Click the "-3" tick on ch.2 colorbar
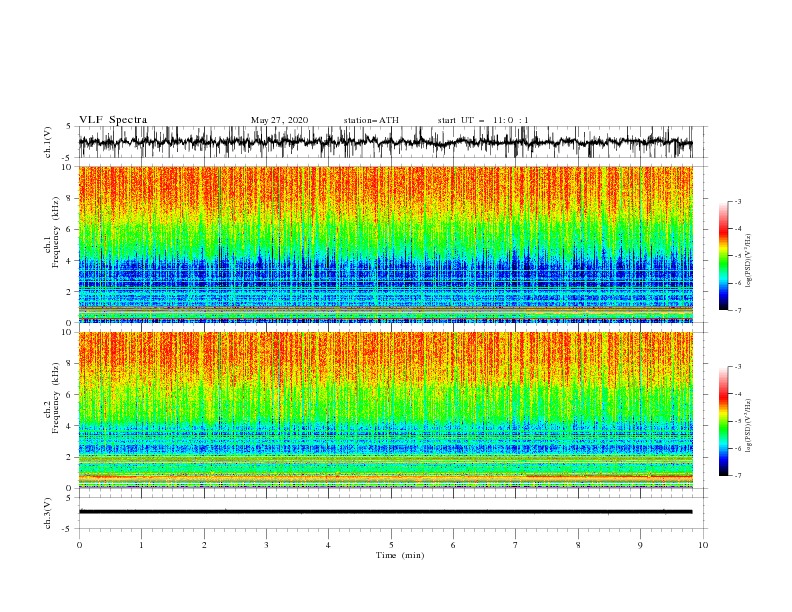792x612 pixels. 738,367
